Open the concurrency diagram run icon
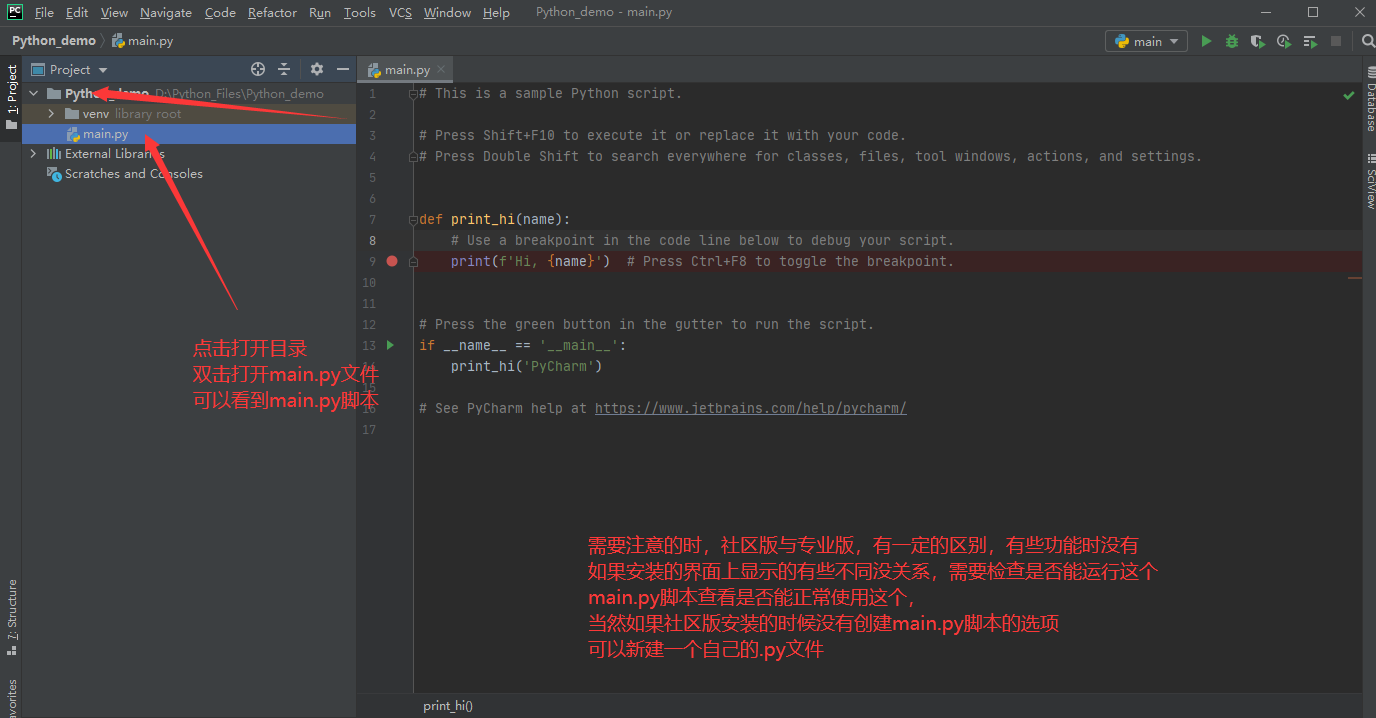The height and width of the screenshot is (718, 1376). tap(1310, 41)
